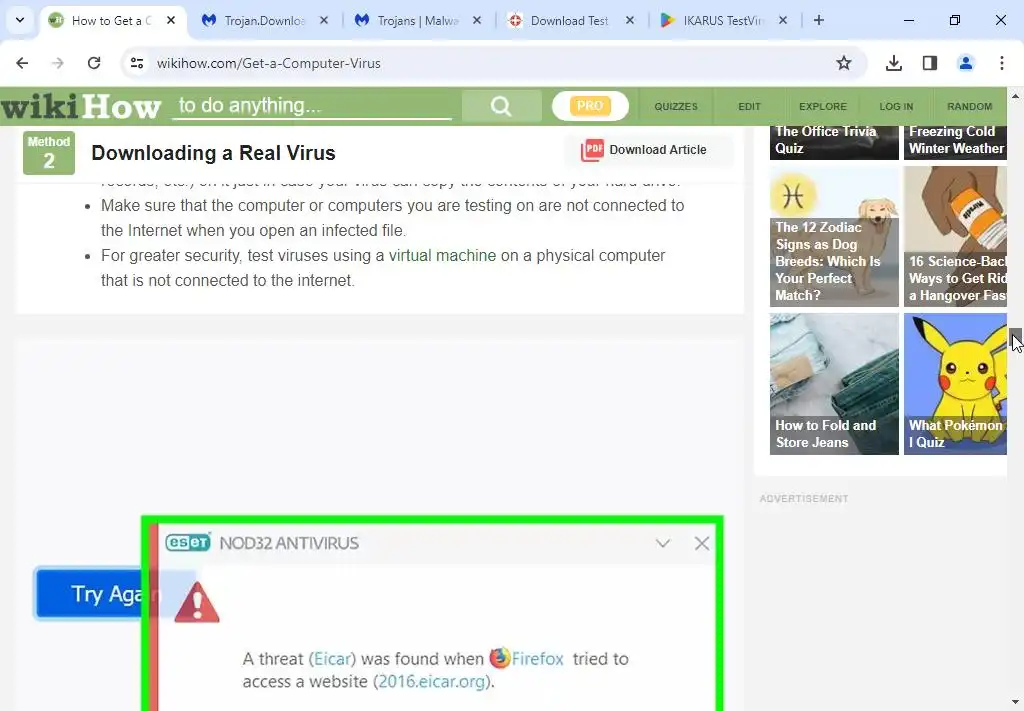Open the browser side panel
The width and height of the screenshot is (1024, 711).
coord(929,63)
